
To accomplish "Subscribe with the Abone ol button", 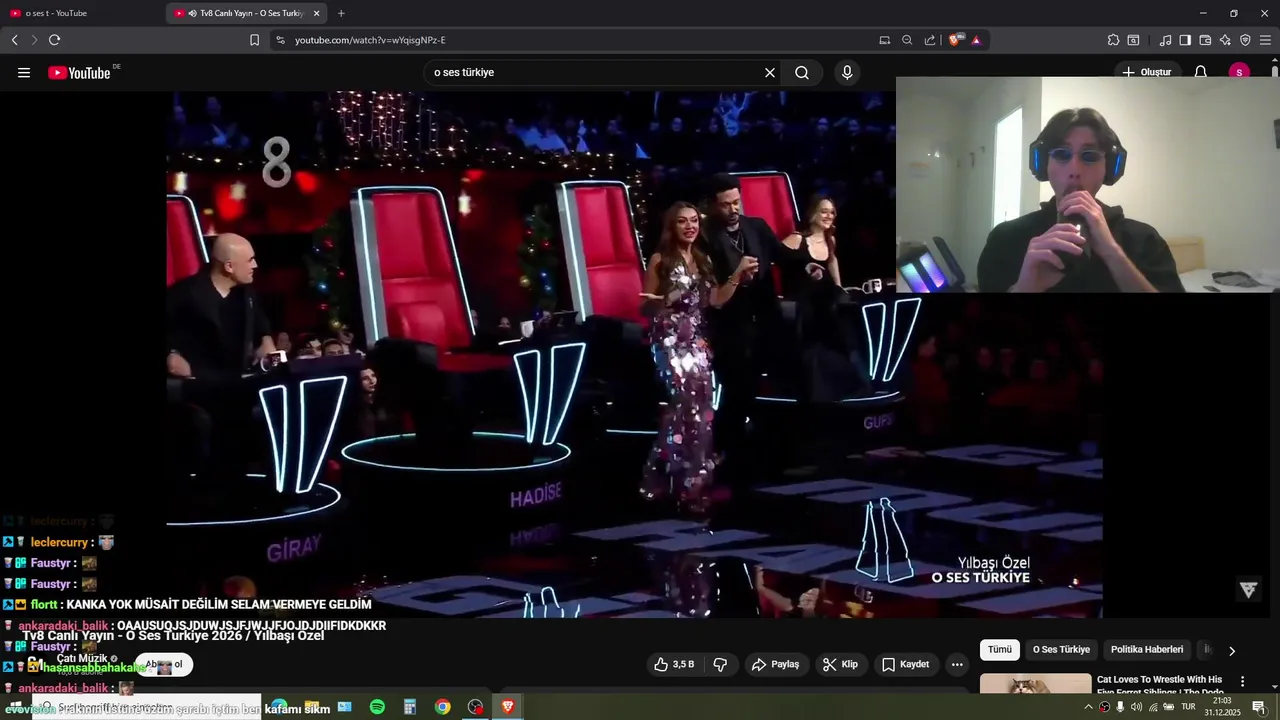I will tap(164, 664).
